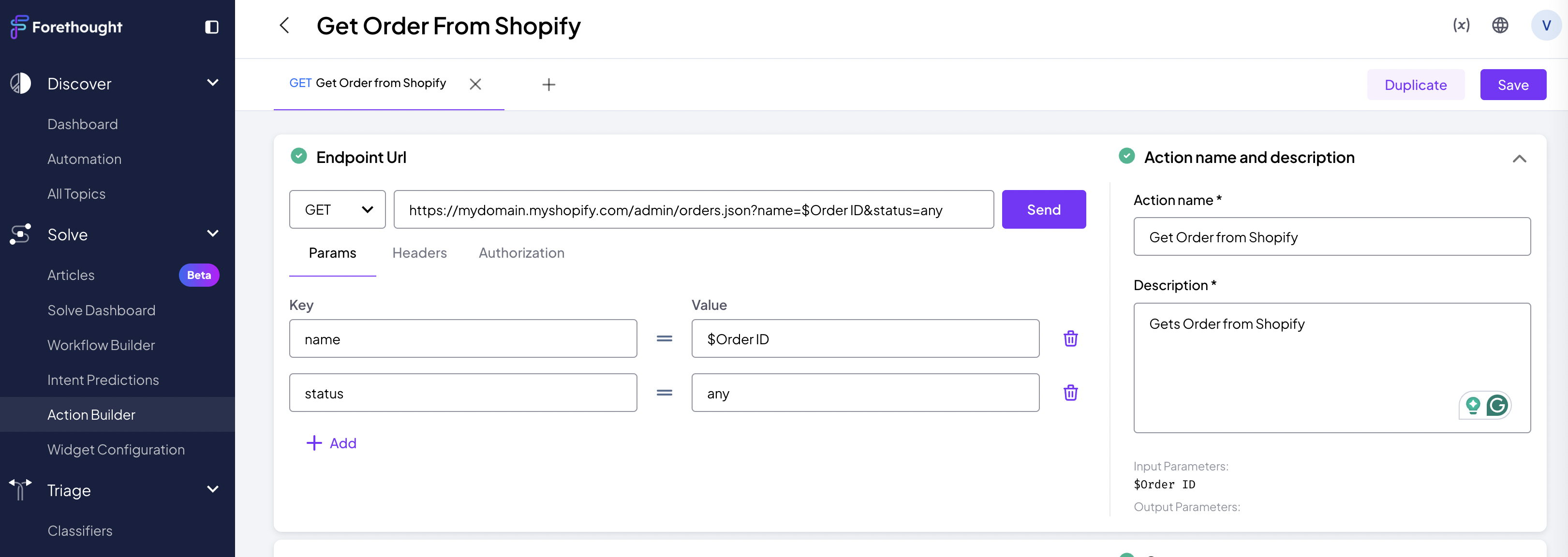Switch to the Headers tab
This screenshot has height=557, width=1568.
click(x=419, y=253)
